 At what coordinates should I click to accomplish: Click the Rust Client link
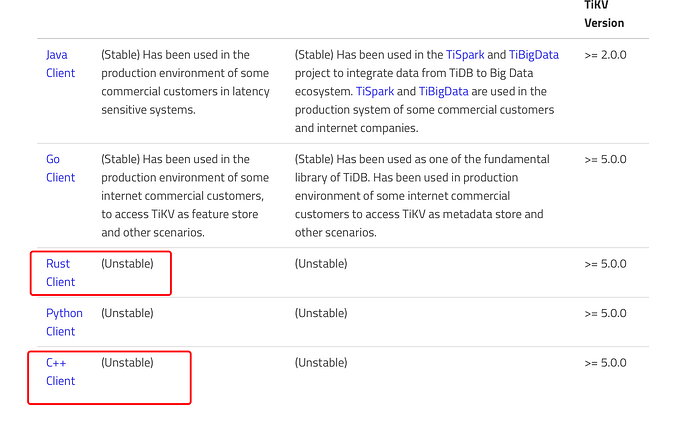coord(60,272)
